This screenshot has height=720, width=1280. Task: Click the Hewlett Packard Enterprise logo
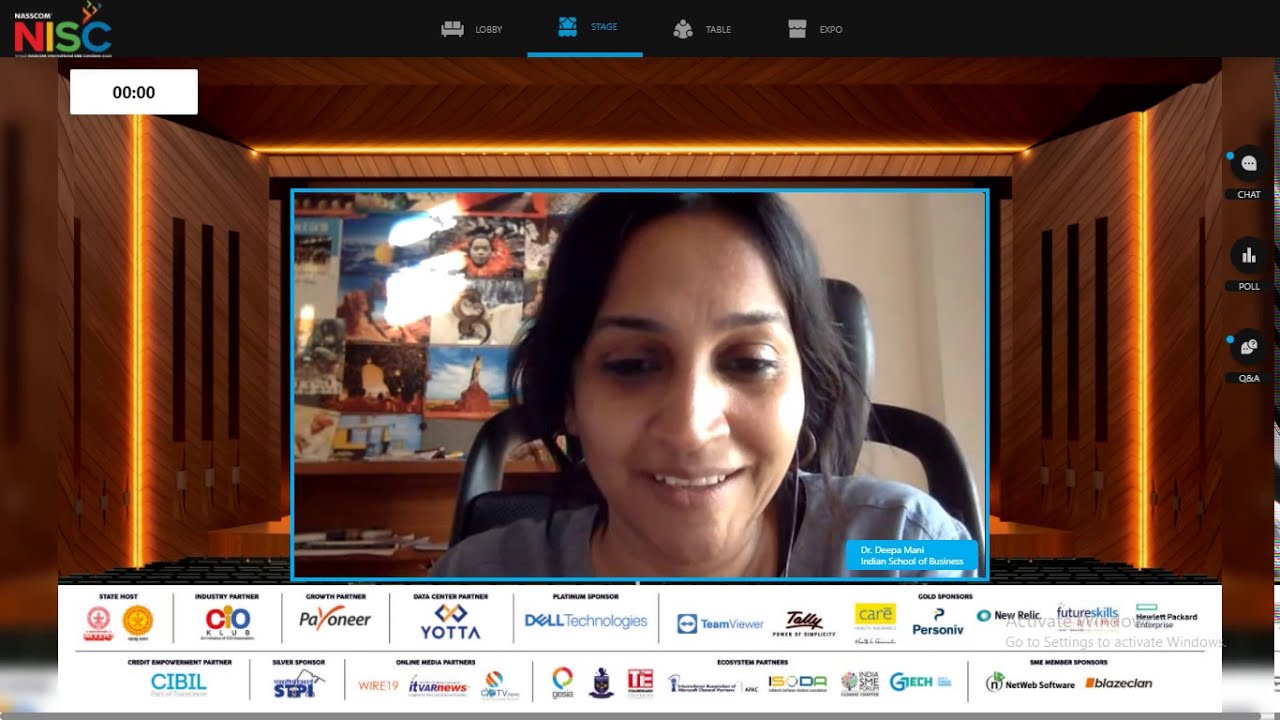pyautogui.click(x=1166, y=616)
